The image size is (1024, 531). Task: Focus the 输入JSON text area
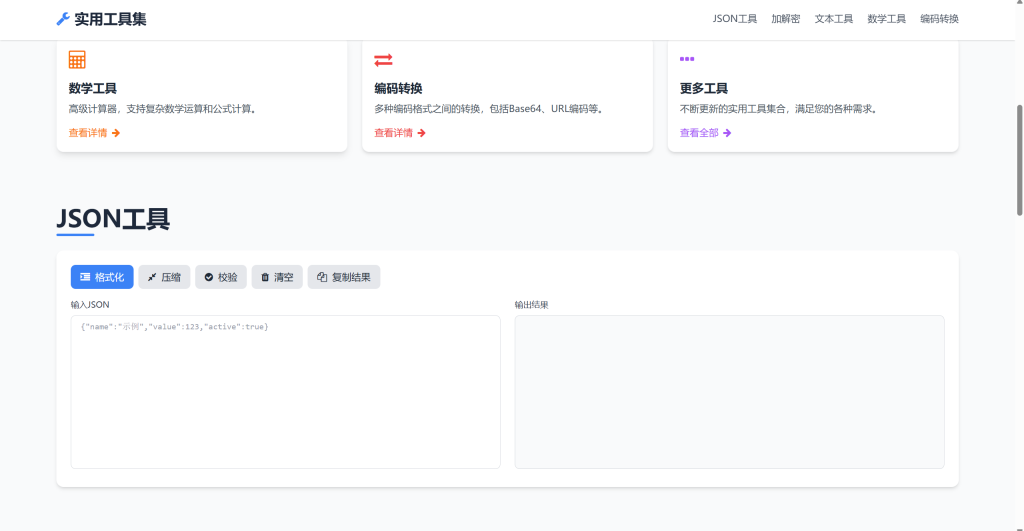(285, 392)
